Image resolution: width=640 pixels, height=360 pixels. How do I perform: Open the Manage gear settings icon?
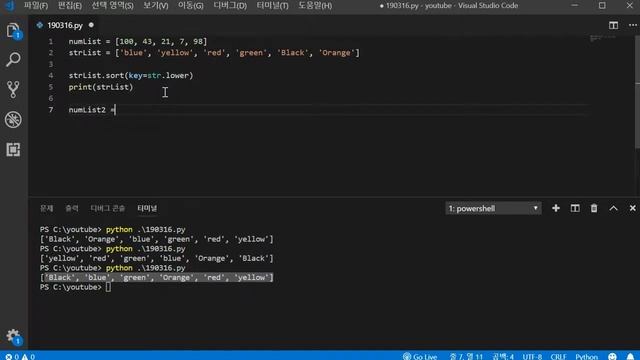[13, 336]
